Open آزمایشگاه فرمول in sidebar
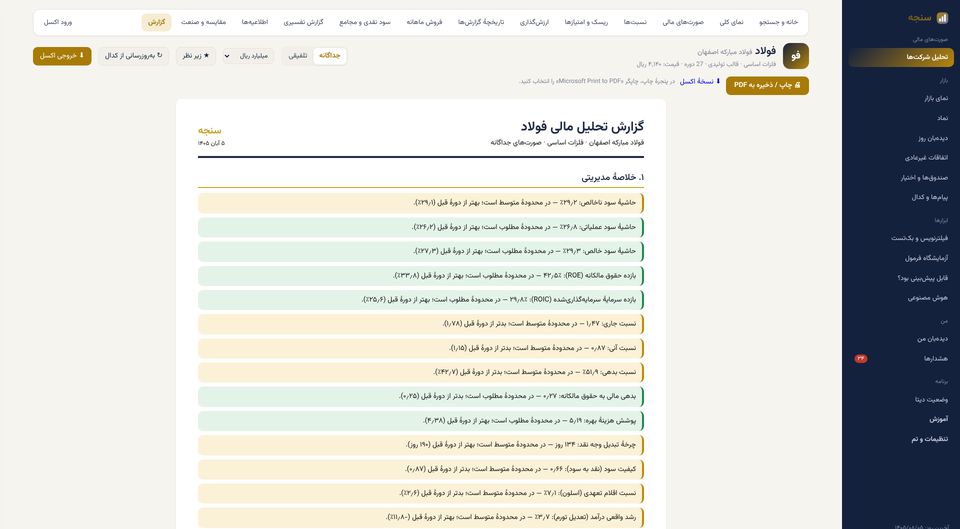 click(901, 258)
